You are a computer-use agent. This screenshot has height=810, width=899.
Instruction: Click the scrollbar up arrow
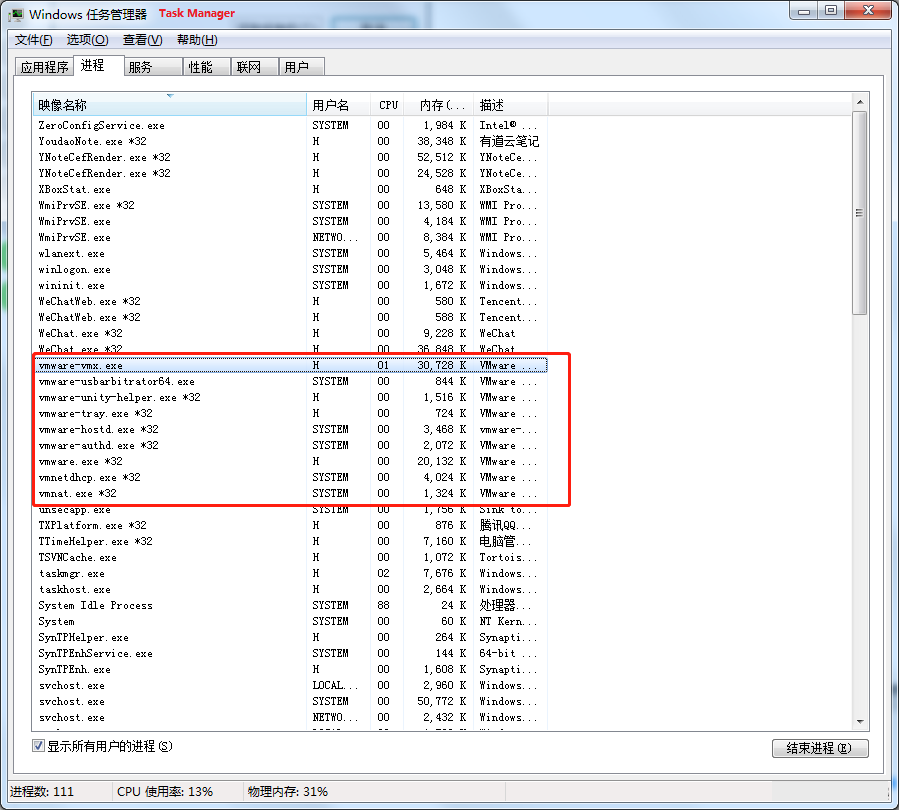860,102
